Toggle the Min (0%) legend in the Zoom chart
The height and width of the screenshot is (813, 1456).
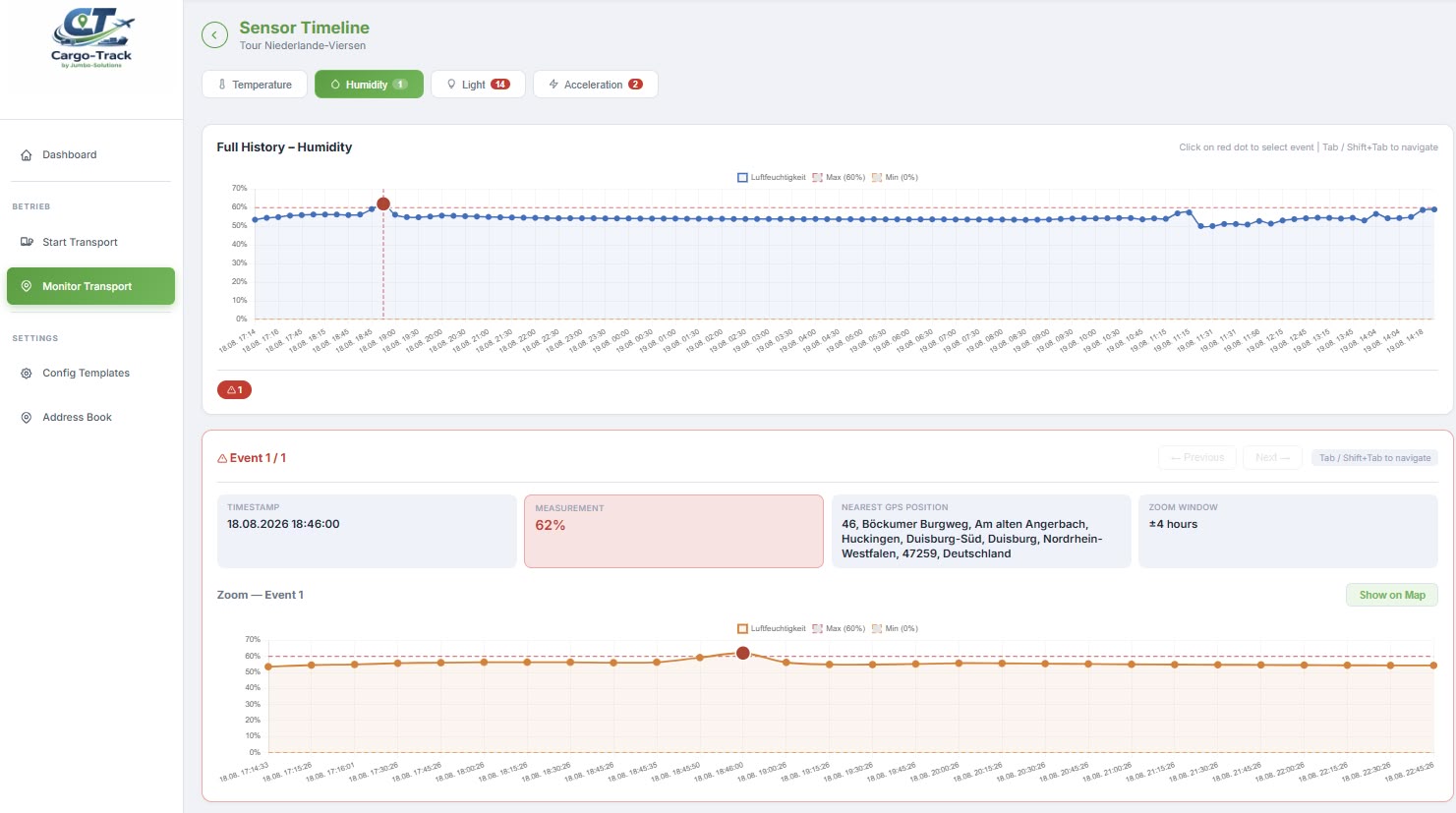[x=895, y=629]
